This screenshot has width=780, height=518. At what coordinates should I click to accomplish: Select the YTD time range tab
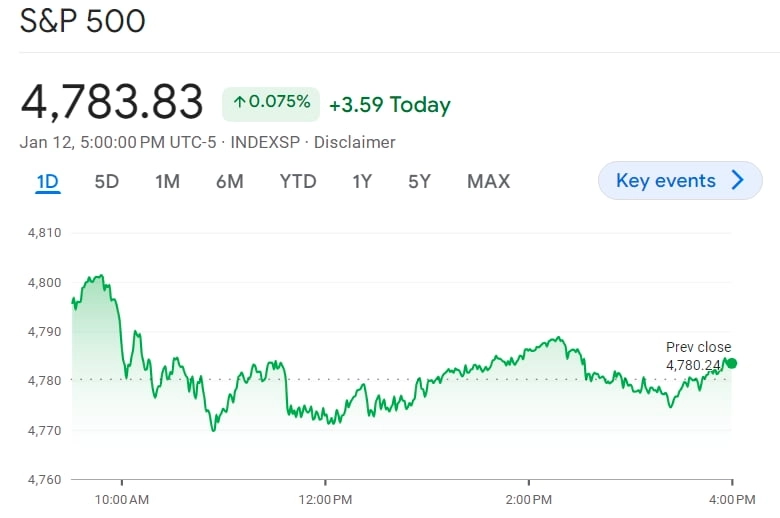[x=297, y=181]
